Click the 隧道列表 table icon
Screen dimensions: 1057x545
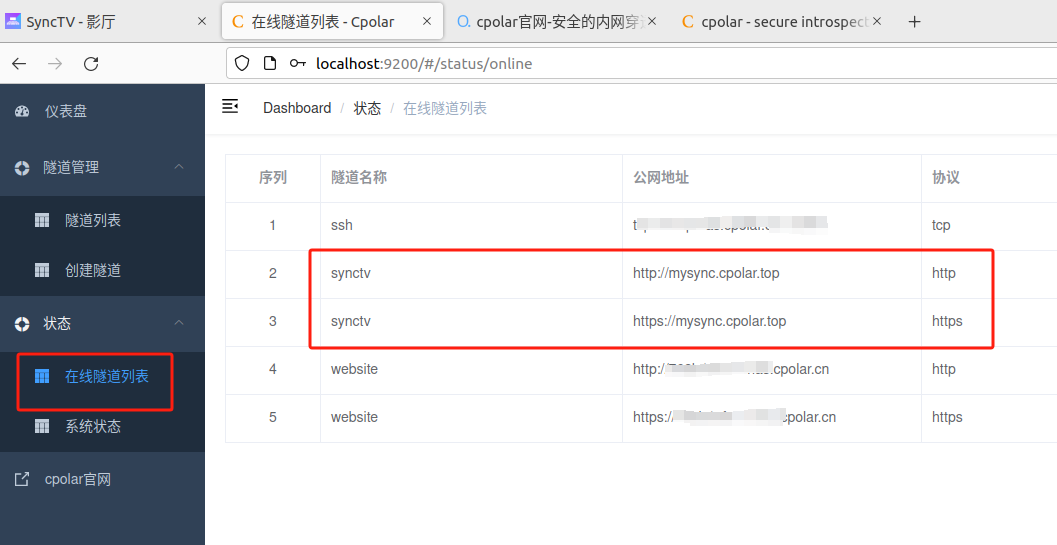(x=42, y=221)
